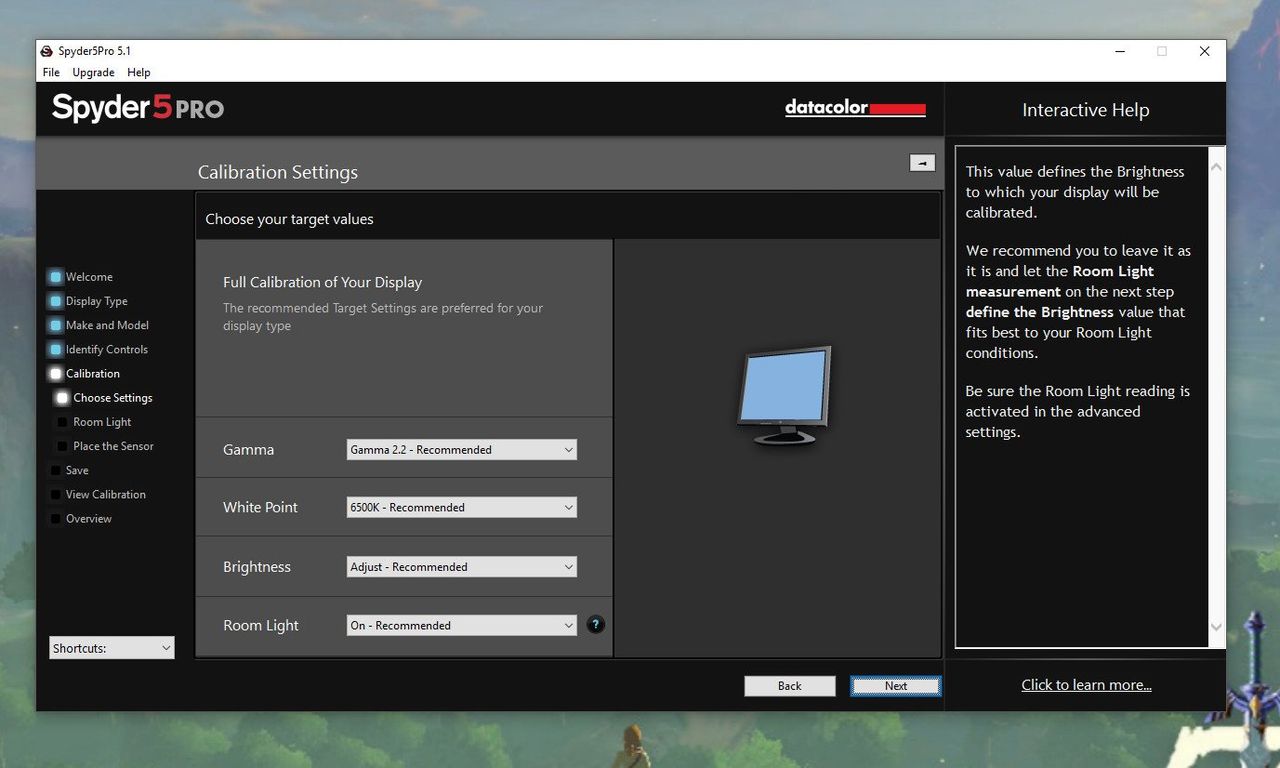Click the Interactive Help scrollbar up arrow
The width and height of the screenshot is (1280, 768).
click(x=1216, y=167)
